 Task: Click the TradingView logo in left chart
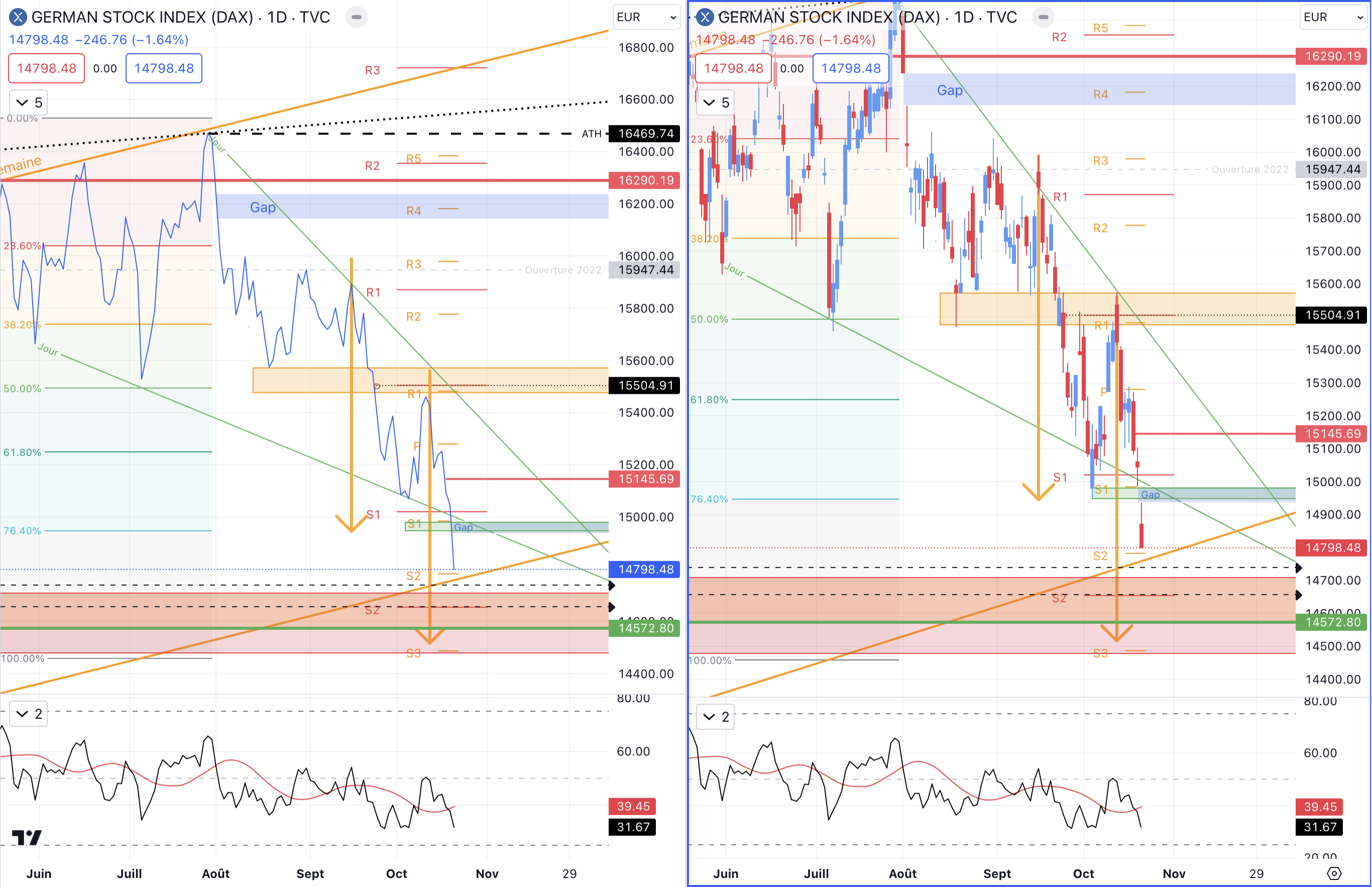(x=27, y=837)
